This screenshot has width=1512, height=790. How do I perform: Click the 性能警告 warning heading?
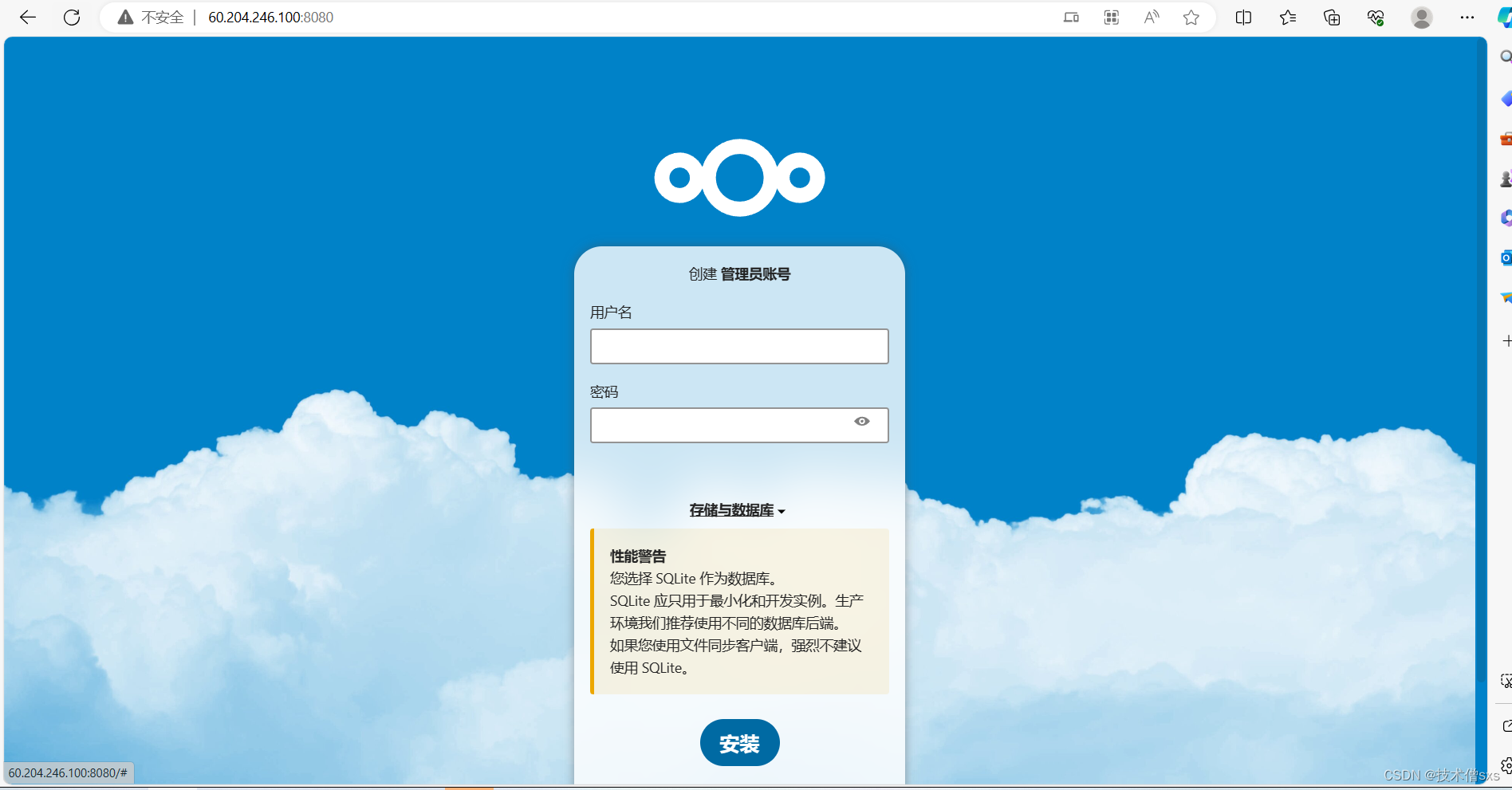638,556
